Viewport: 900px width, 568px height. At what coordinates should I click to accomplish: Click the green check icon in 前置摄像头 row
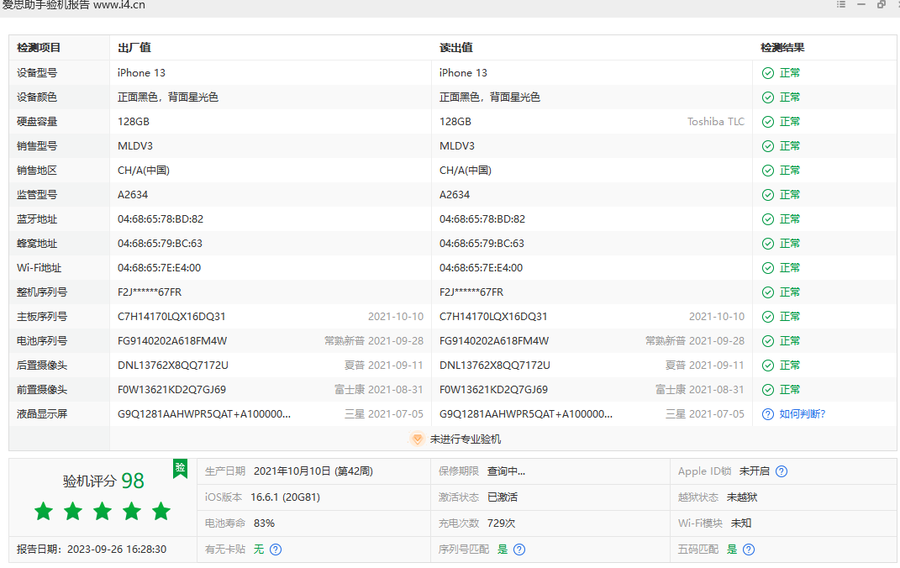(x=767, y=390)
